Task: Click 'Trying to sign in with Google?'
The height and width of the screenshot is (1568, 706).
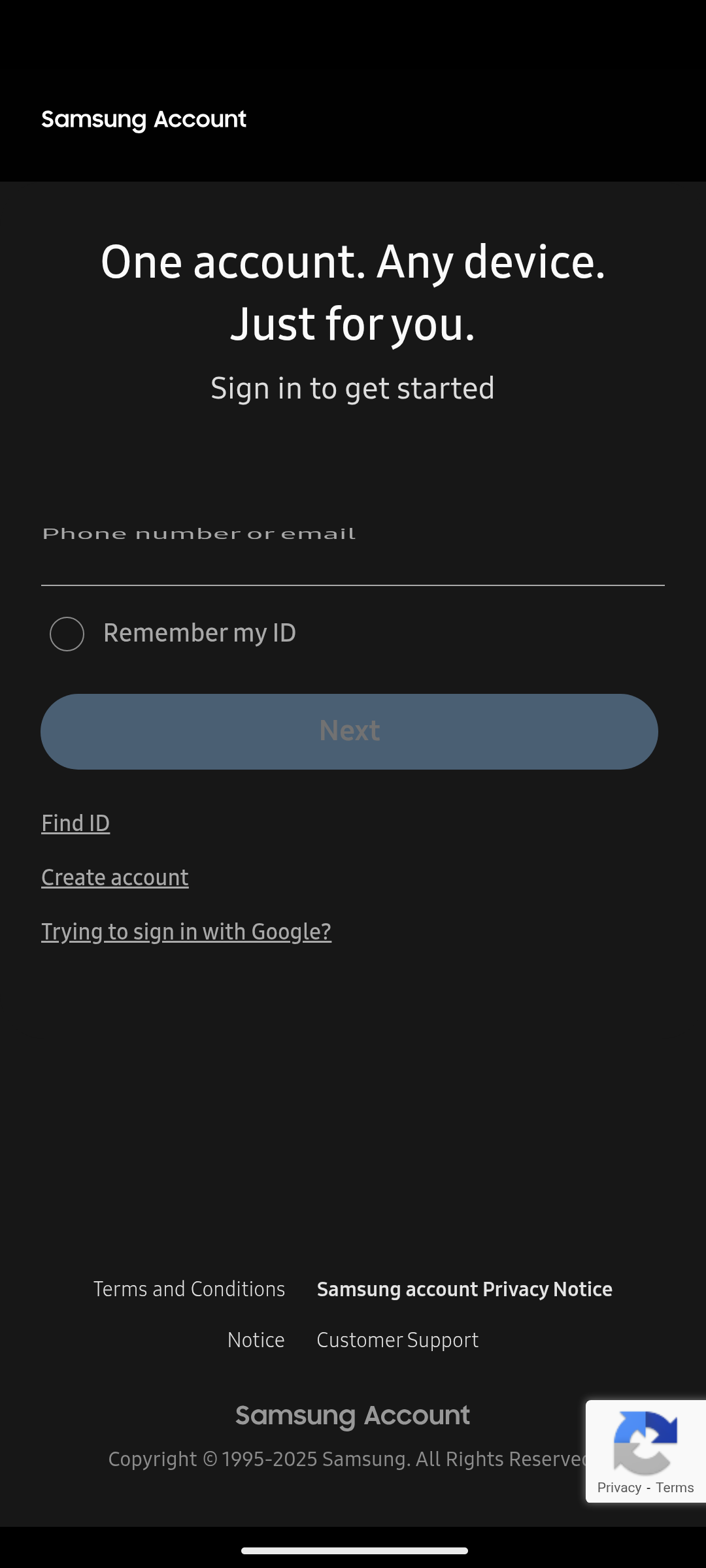Action: point(186,932)
